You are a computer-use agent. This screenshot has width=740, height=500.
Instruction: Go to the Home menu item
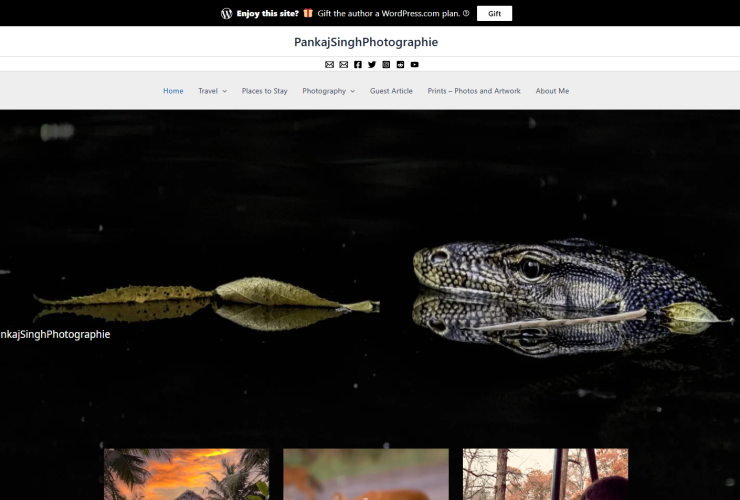tap(173, 91)
